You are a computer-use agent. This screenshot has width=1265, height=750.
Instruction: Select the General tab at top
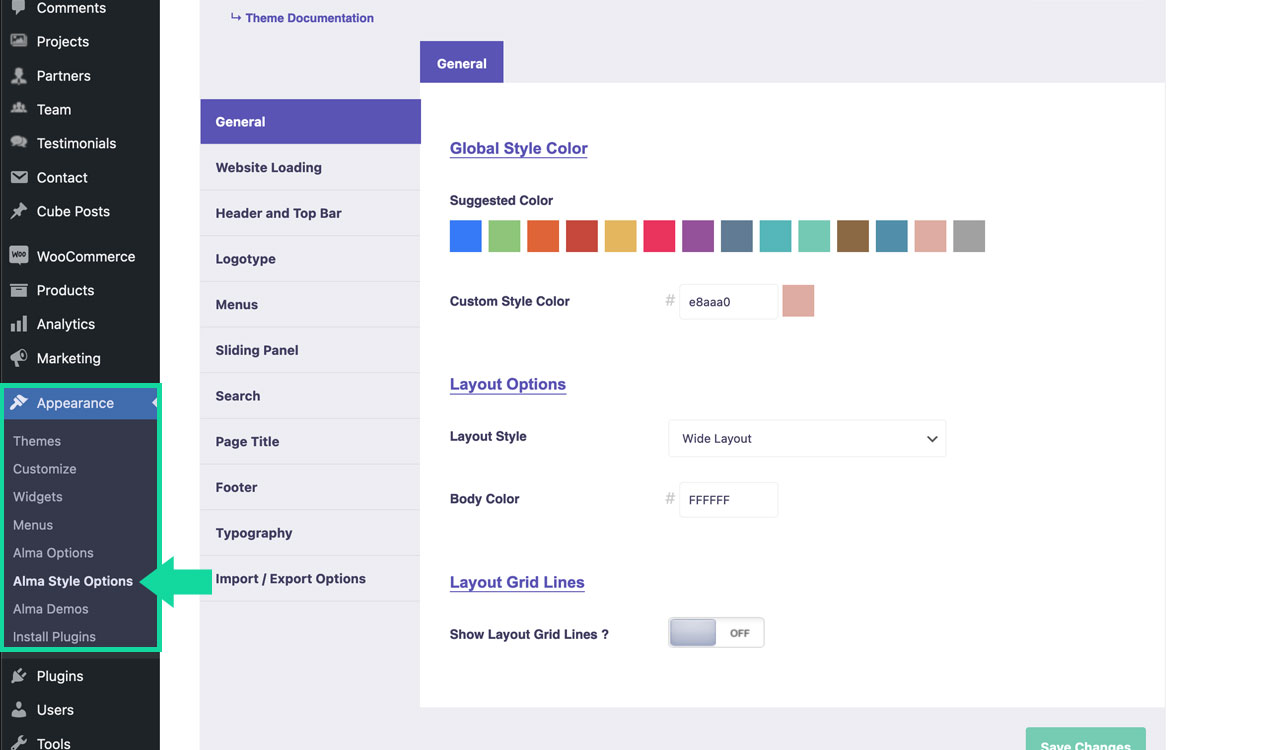pos(461,63)
